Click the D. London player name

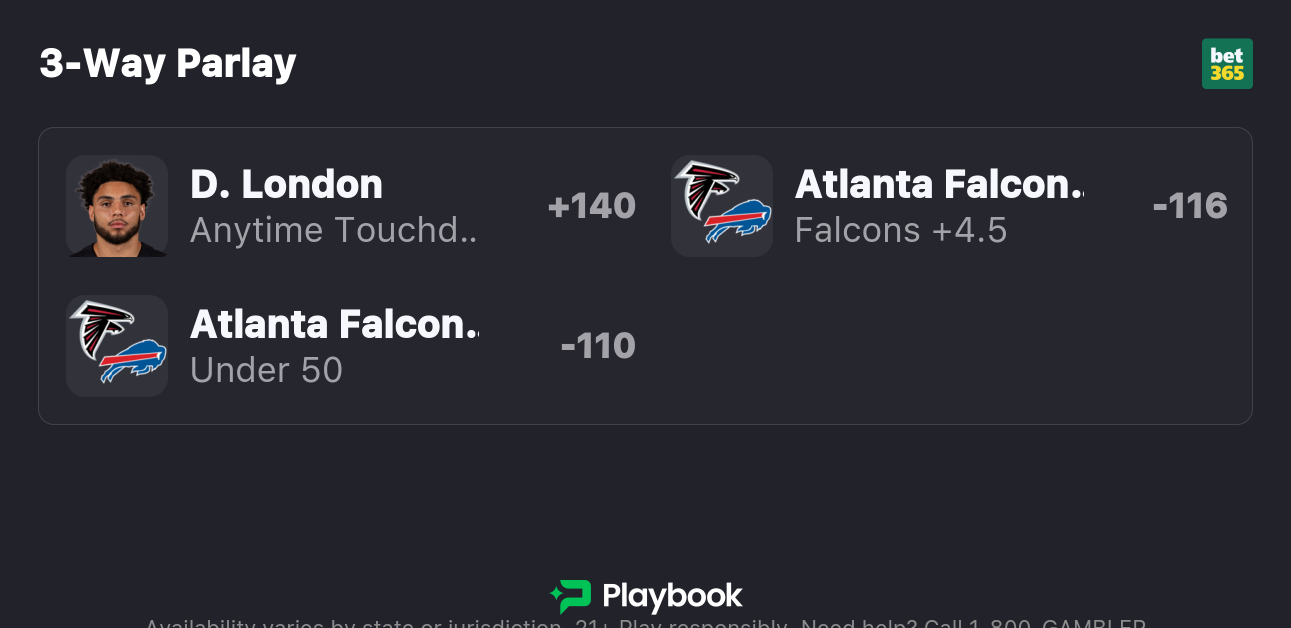[x=286, y=185]
